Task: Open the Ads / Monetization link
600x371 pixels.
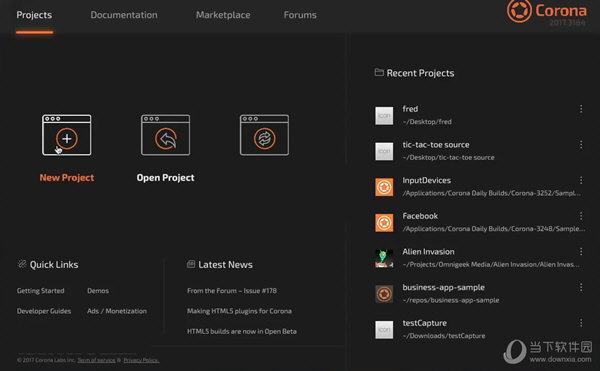Action: point(117,311)
